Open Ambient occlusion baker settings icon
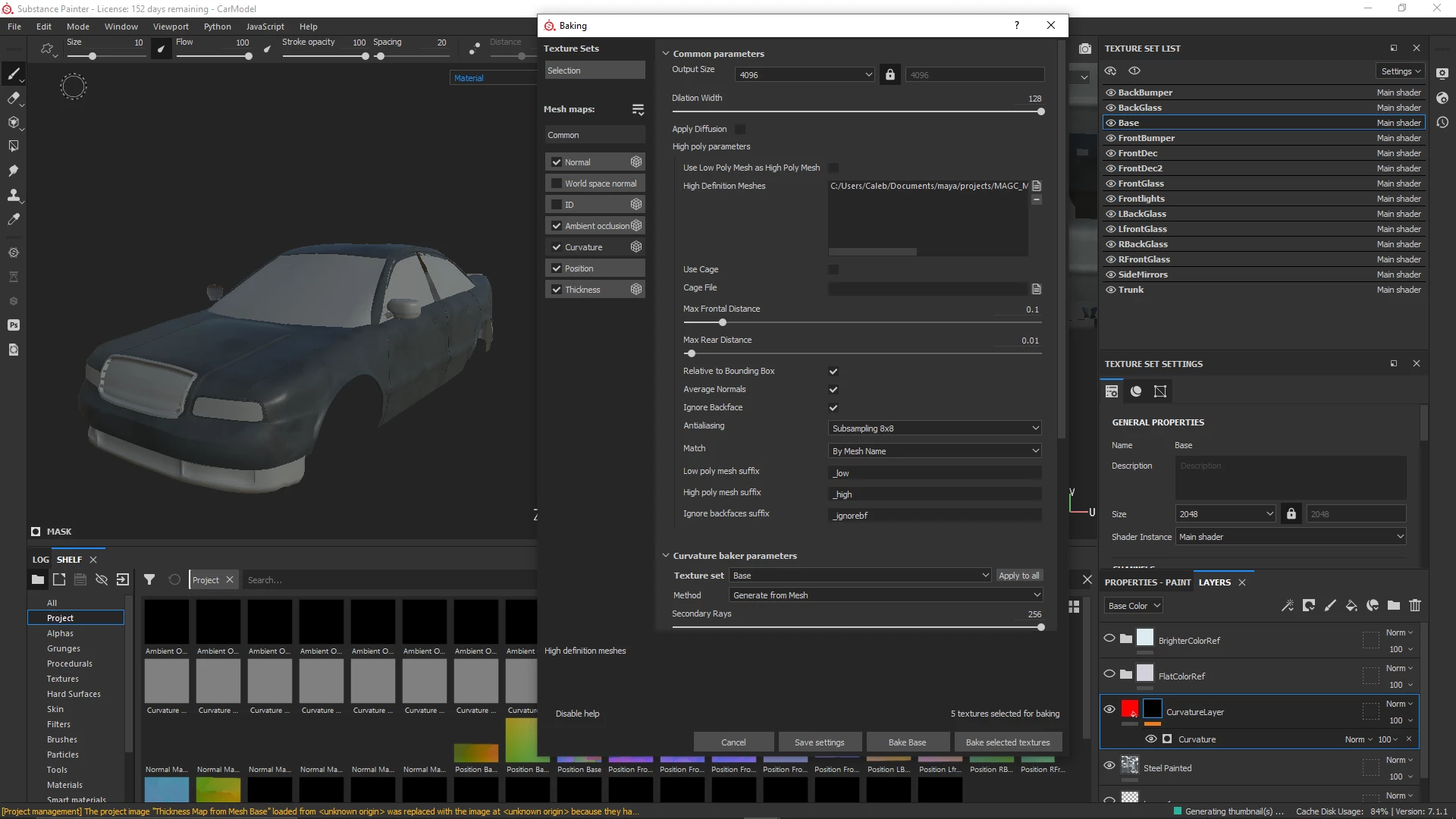 click(x=636, y=226)
